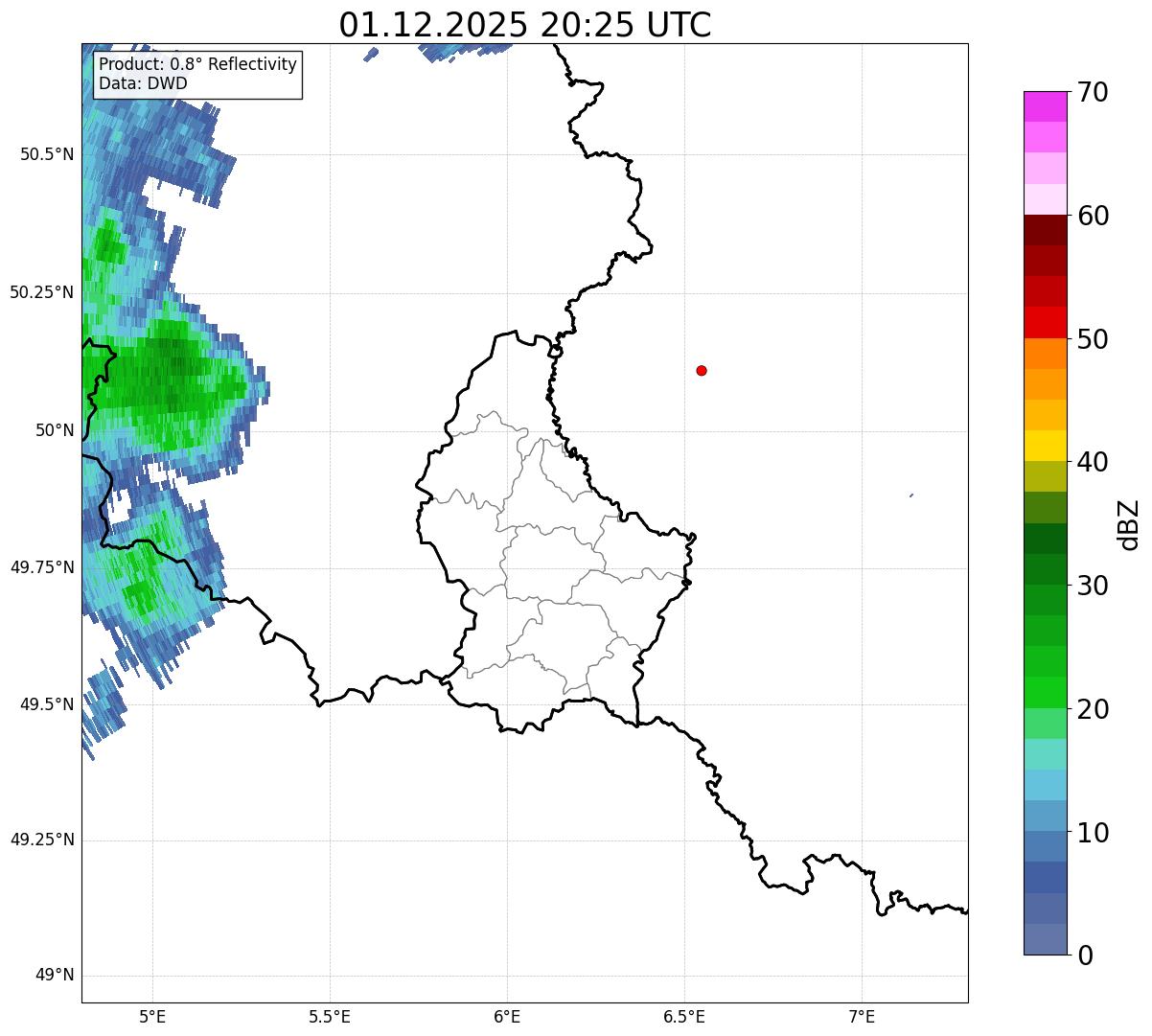Click the "Product: 0.8° Reflectivity" label

pyautogui.click(x=198, y=64)
